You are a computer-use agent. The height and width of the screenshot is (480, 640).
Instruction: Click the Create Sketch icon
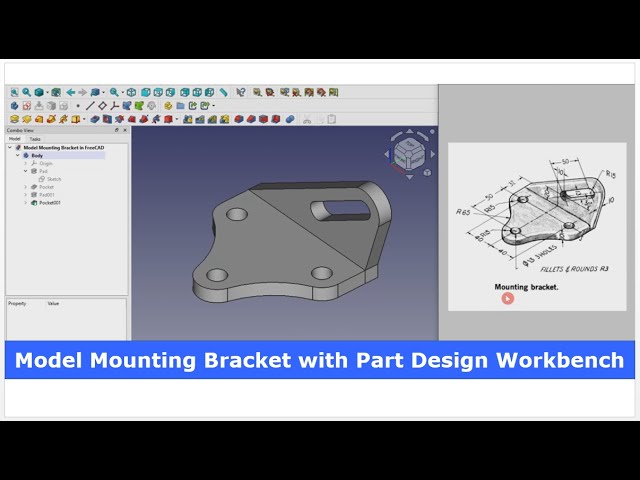[x=27, y=106]
